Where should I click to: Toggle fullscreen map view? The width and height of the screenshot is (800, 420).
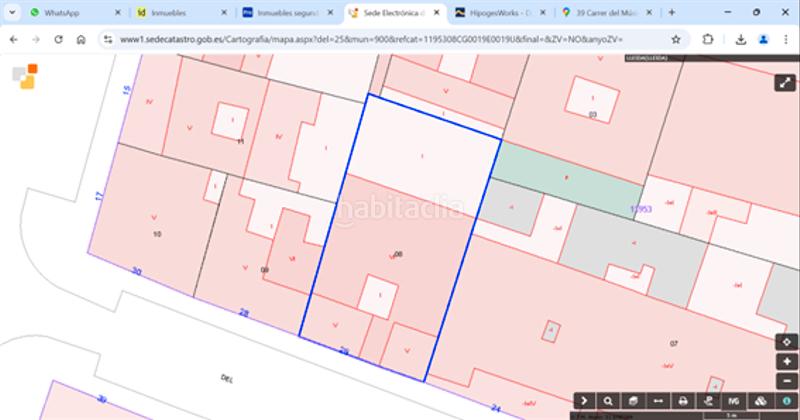pyautogui.click(x=784, y=83)
